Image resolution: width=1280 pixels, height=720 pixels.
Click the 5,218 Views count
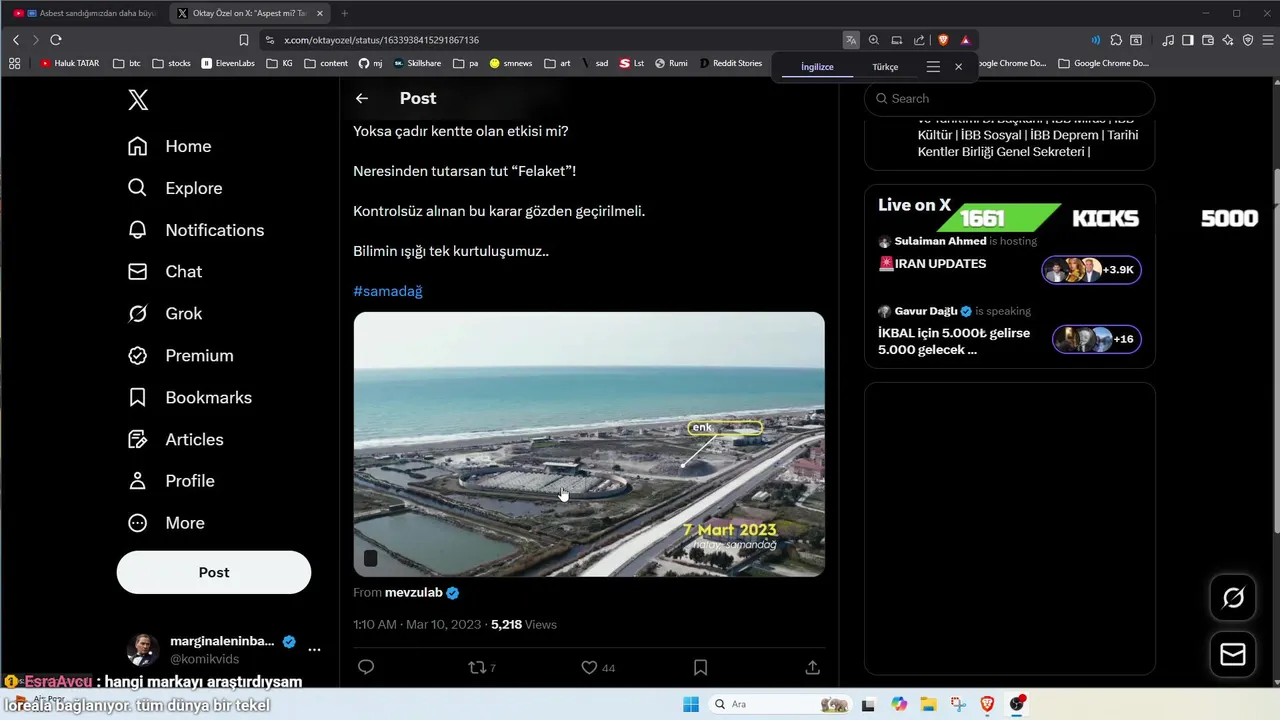click(x=524, y=625)
